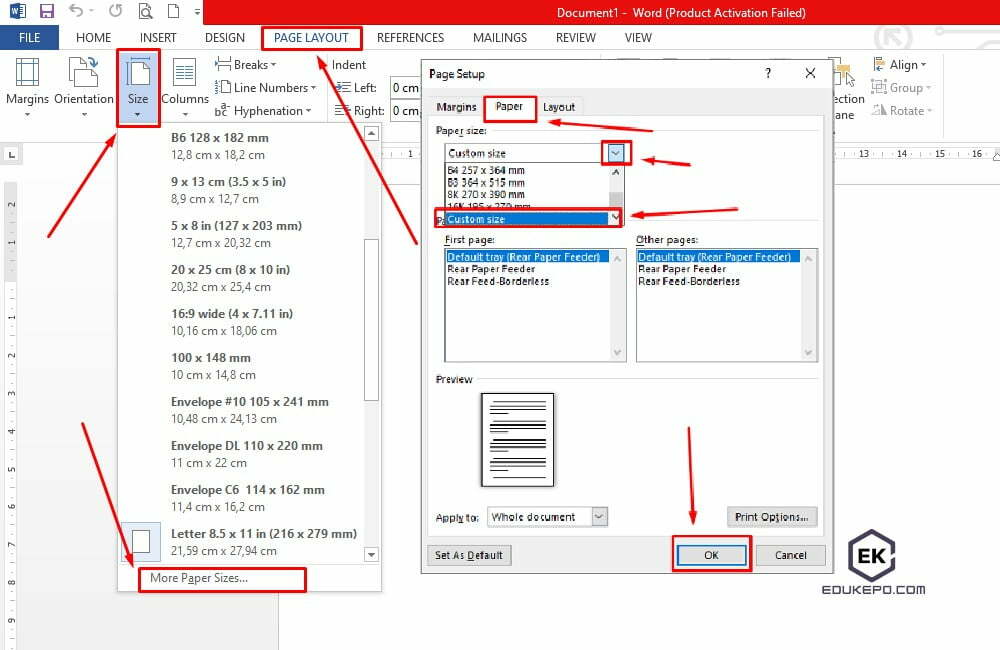The width and height of the screenshot is (1000, 650).
Task: Open the Columns options
Action: click(185, 87)
